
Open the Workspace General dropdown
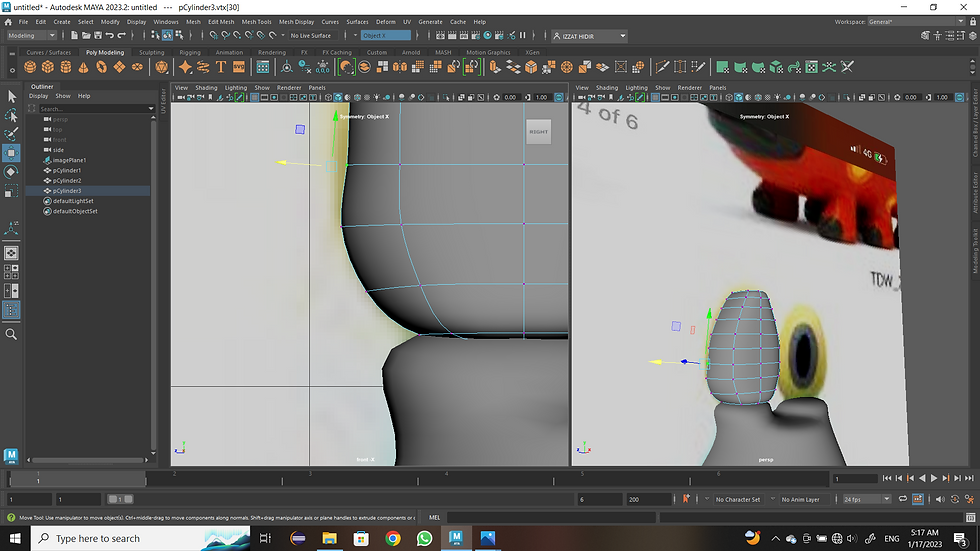(x=916, y=22)
